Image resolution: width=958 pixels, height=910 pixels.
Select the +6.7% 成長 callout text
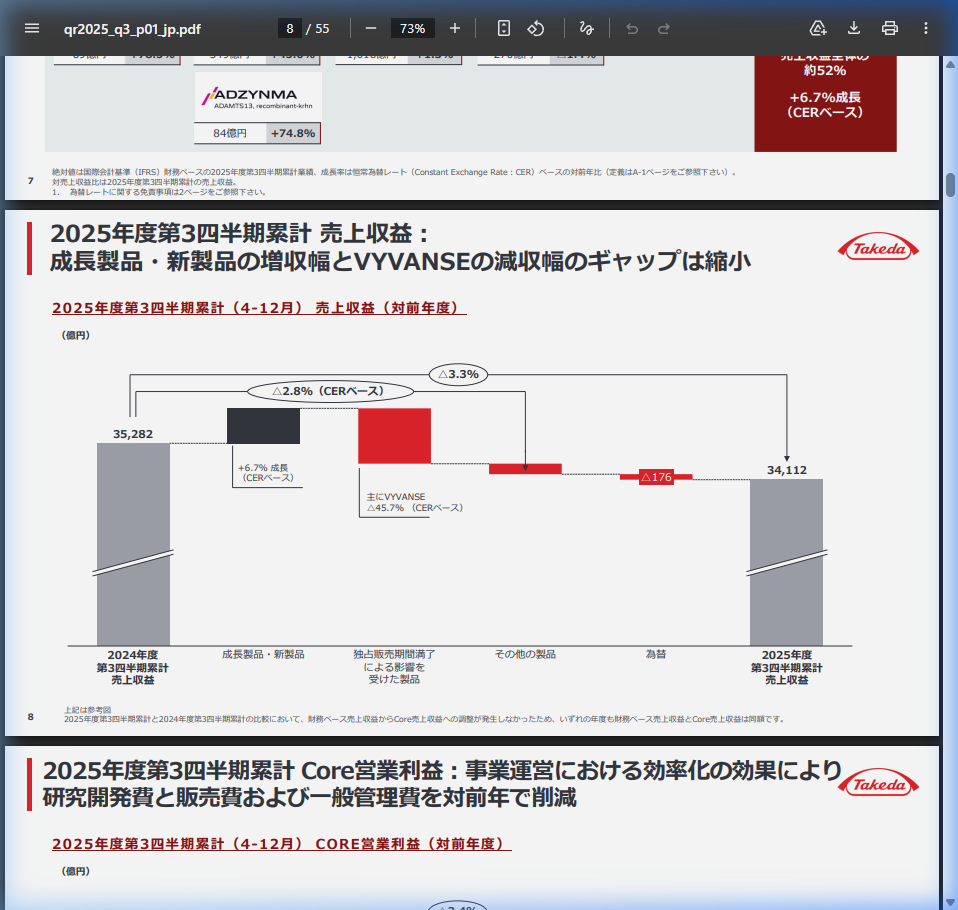coord(265,472)
